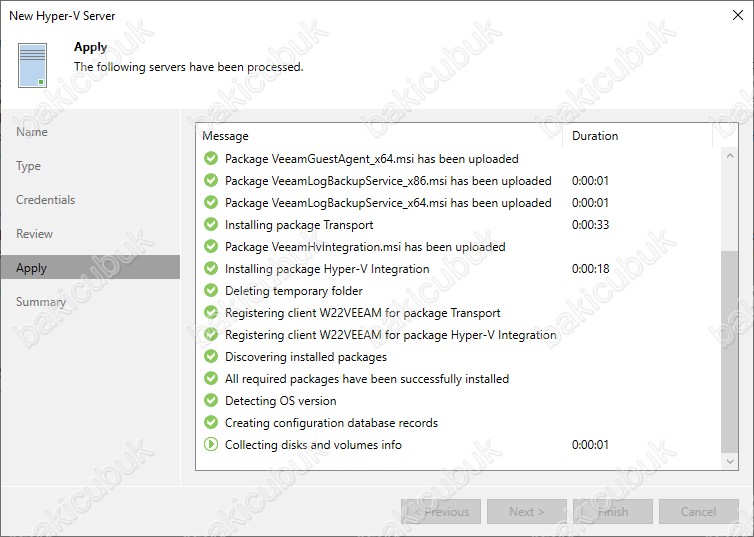The height and width of the screenshot is (537, 754).
Task: Click the Previous button
Action: [x=441, y=512]
